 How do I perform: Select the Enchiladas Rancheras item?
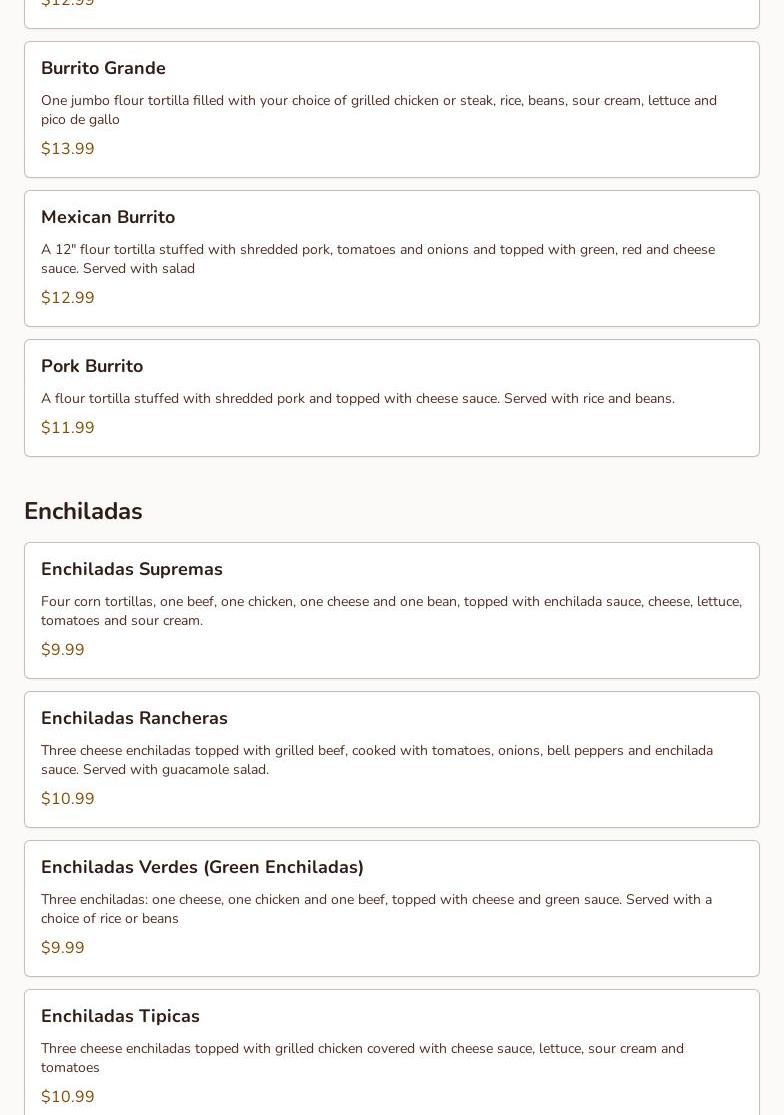click(134, 718)
